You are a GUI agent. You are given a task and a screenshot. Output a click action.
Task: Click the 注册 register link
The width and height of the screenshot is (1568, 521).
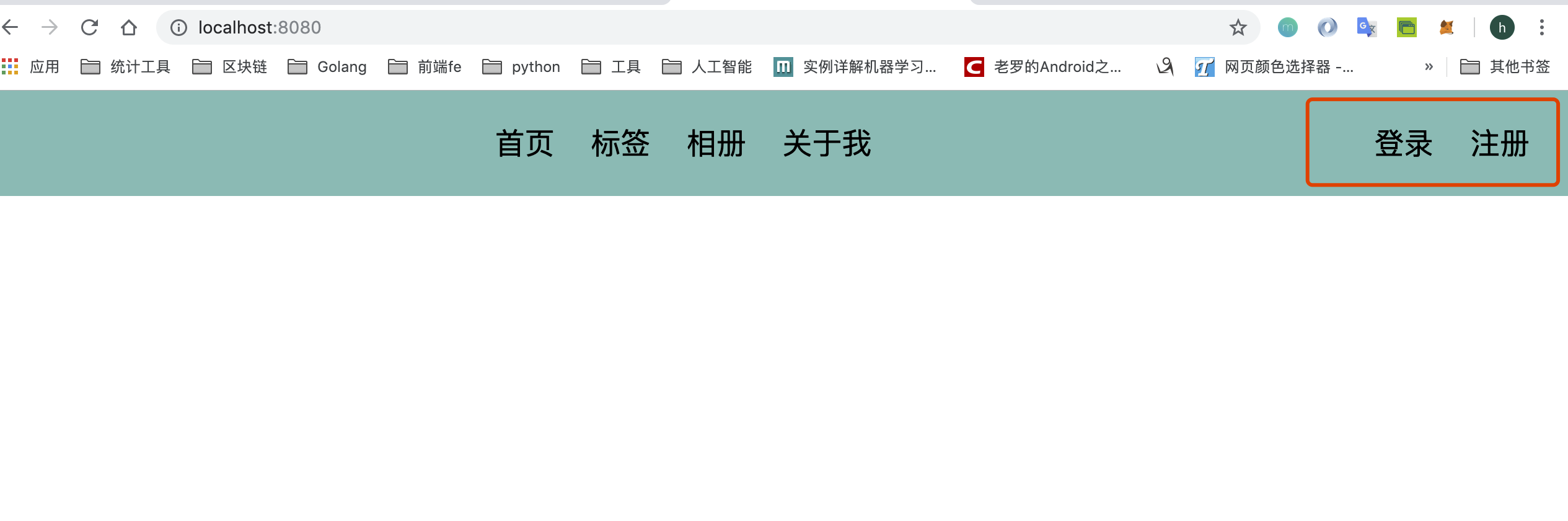pos(1499,143)
